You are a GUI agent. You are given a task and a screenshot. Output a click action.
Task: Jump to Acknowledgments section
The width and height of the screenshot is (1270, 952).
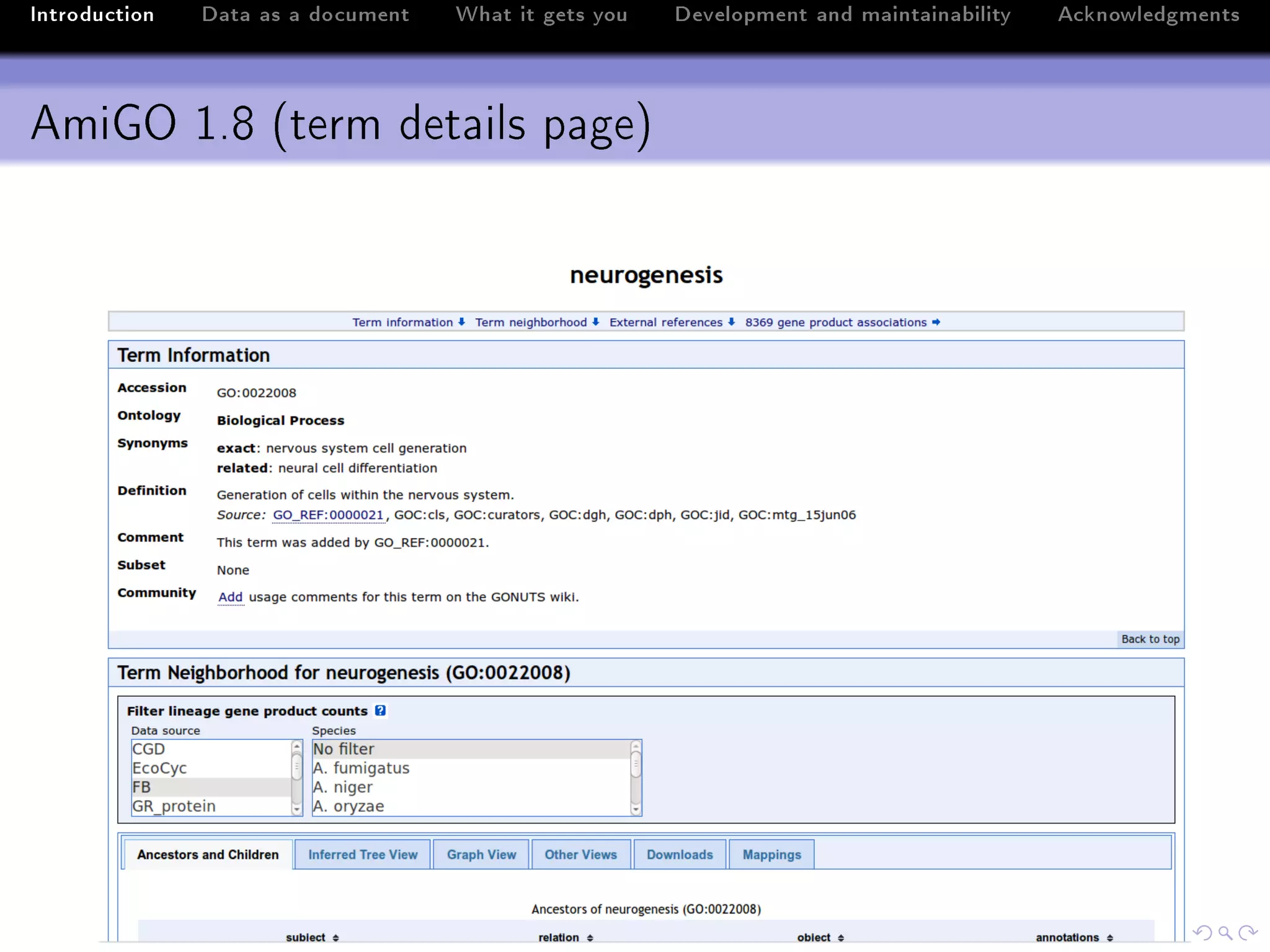[x=1148, y=14]
